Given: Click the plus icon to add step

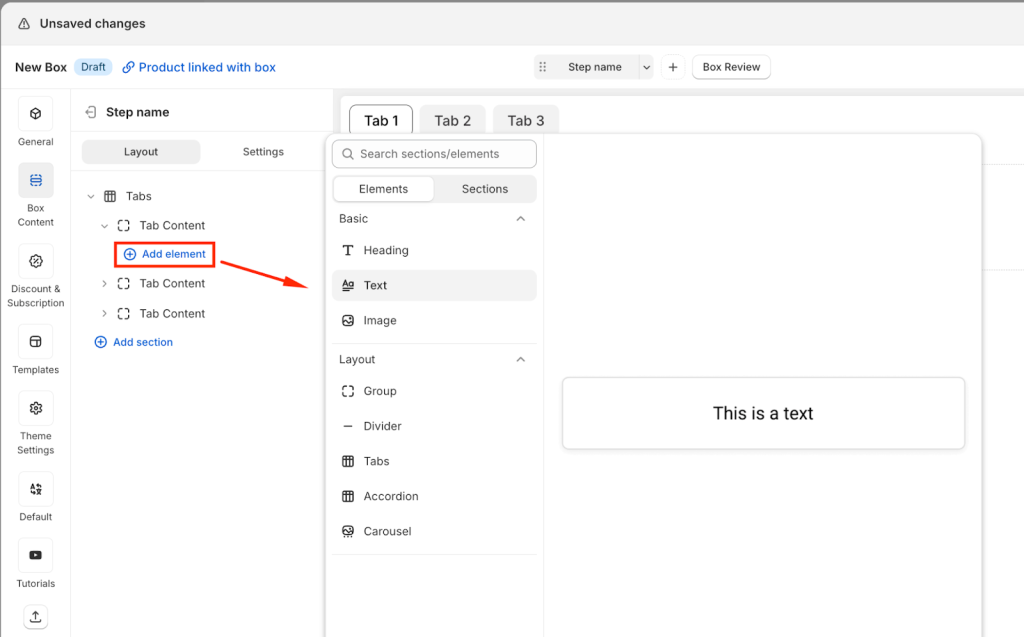Looking at the screenshot, I should coord(673,67).
